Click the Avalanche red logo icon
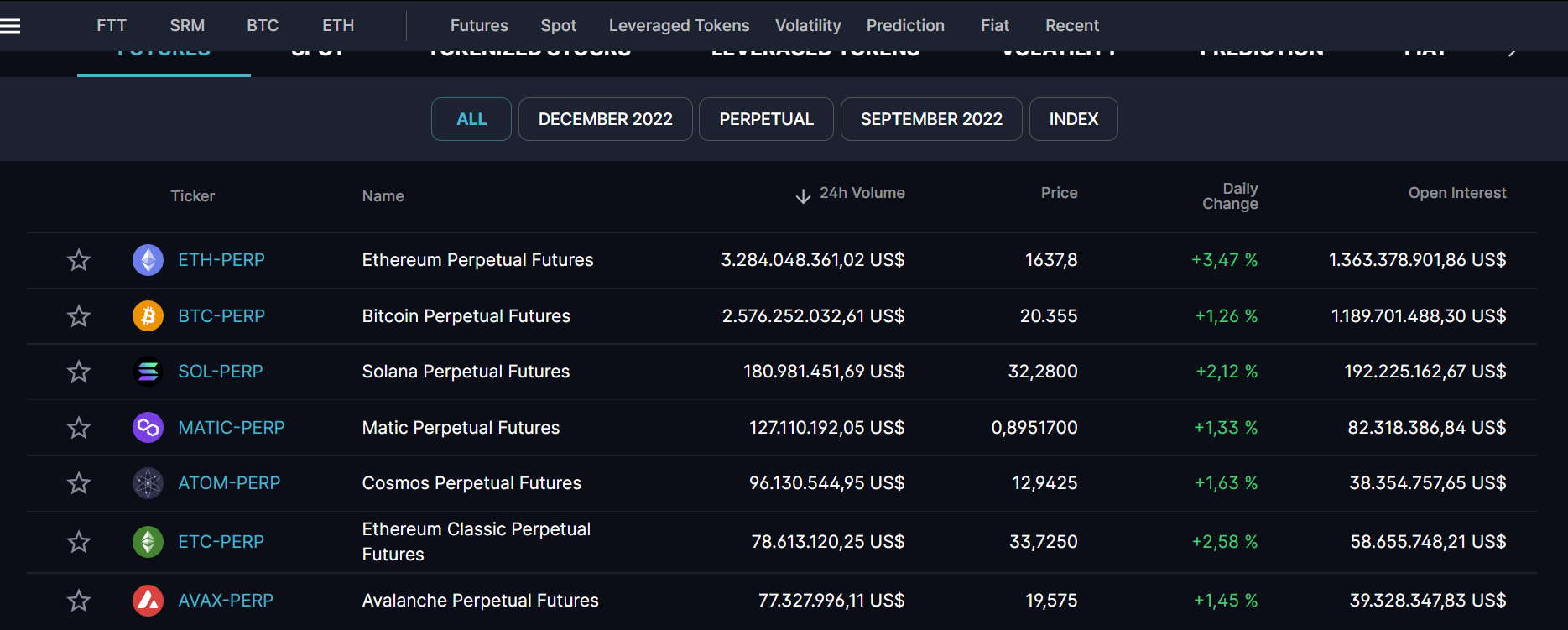The image size is (1568, 630). (148, 601)
